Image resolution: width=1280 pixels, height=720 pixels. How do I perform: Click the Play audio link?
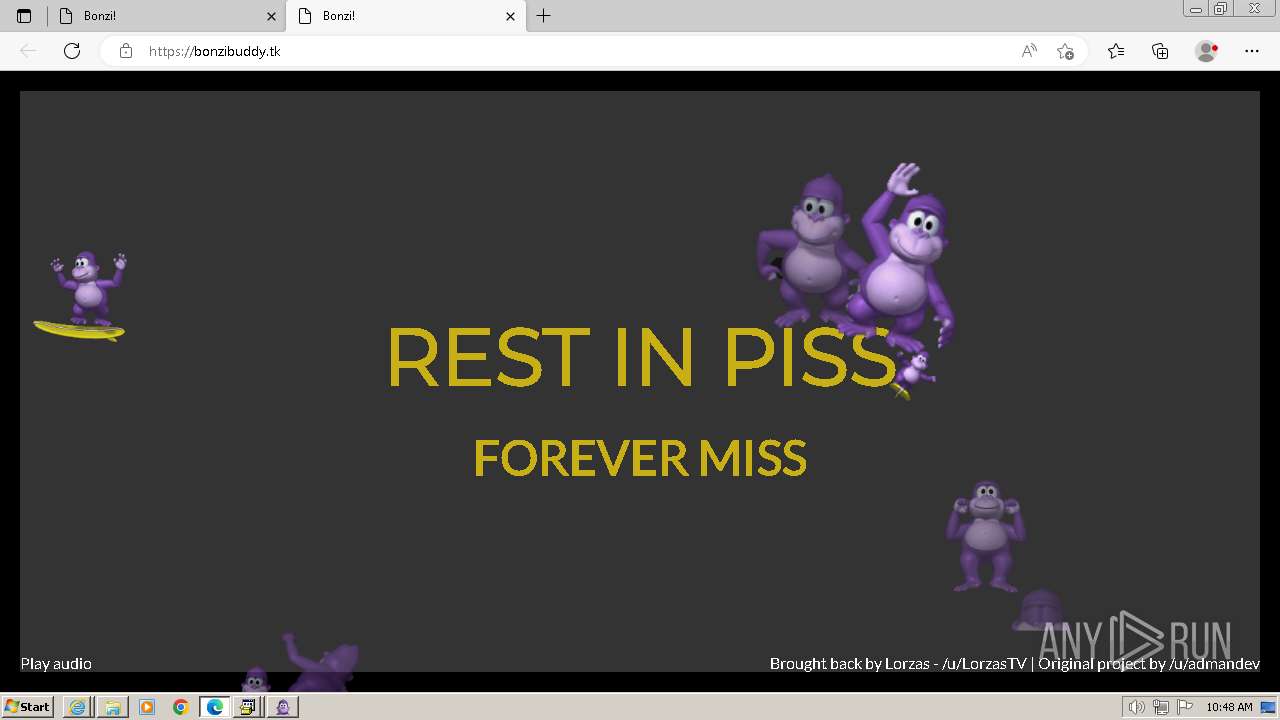pyautogui.click(x=56, y=664)
